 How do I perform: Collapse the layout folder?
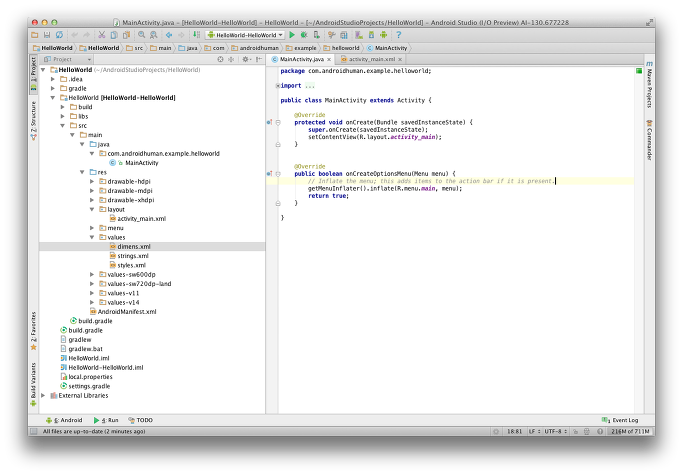[92, 210]
